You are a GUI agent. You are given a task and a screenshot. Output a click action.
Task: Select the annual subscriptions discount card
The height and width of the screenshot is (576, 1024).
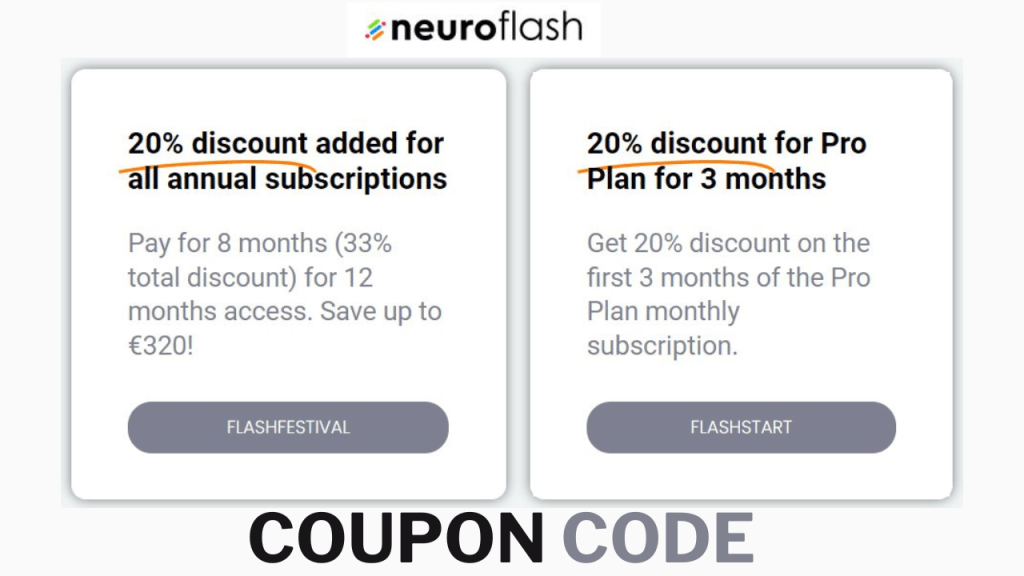pyautogui.click(x=288, y=283)
